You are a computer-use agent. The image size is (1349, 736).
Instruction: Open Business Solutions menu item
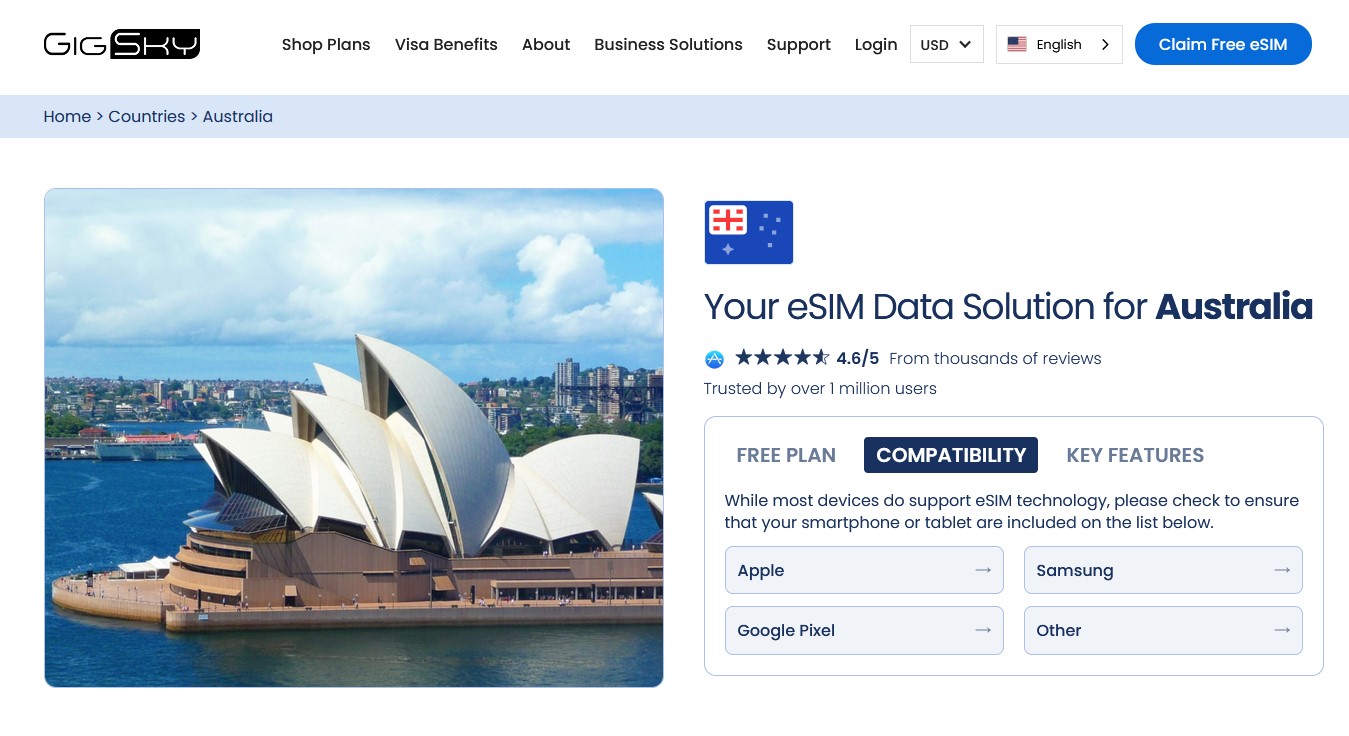(x=668, y=44)
